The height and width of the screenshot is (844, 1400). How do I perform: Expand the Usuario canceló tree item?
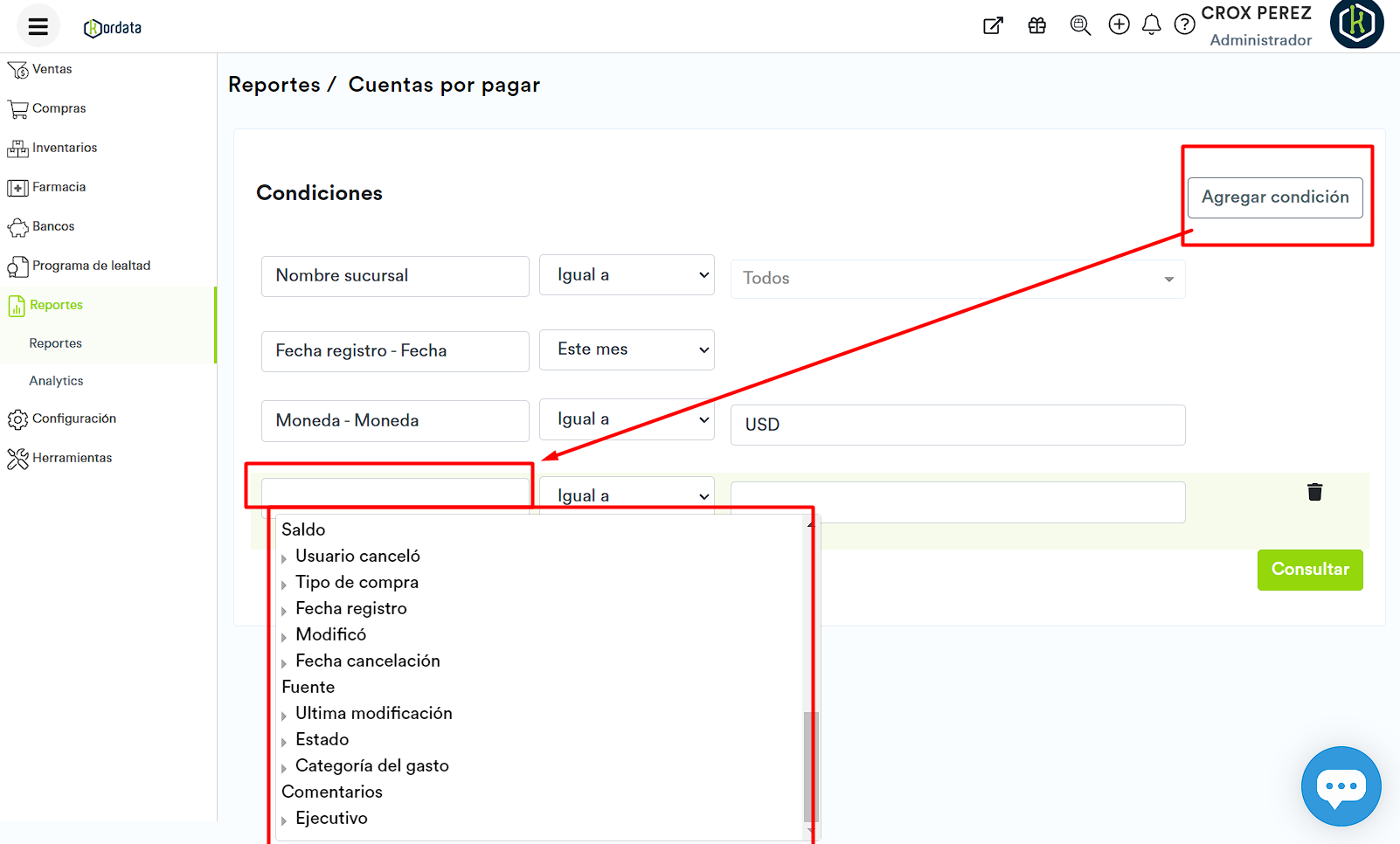point(284,557)
